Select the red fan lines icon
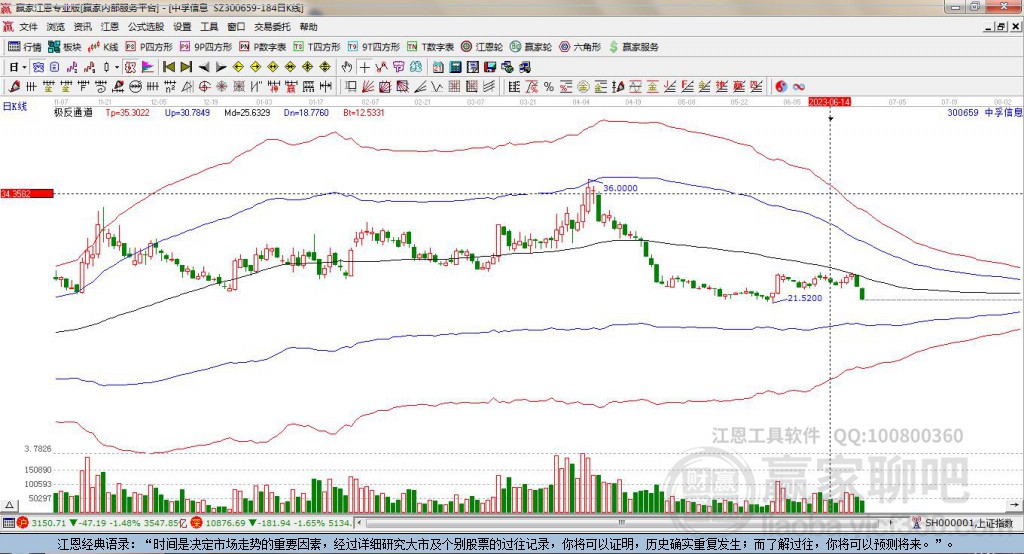 click(x=368, y=86)
